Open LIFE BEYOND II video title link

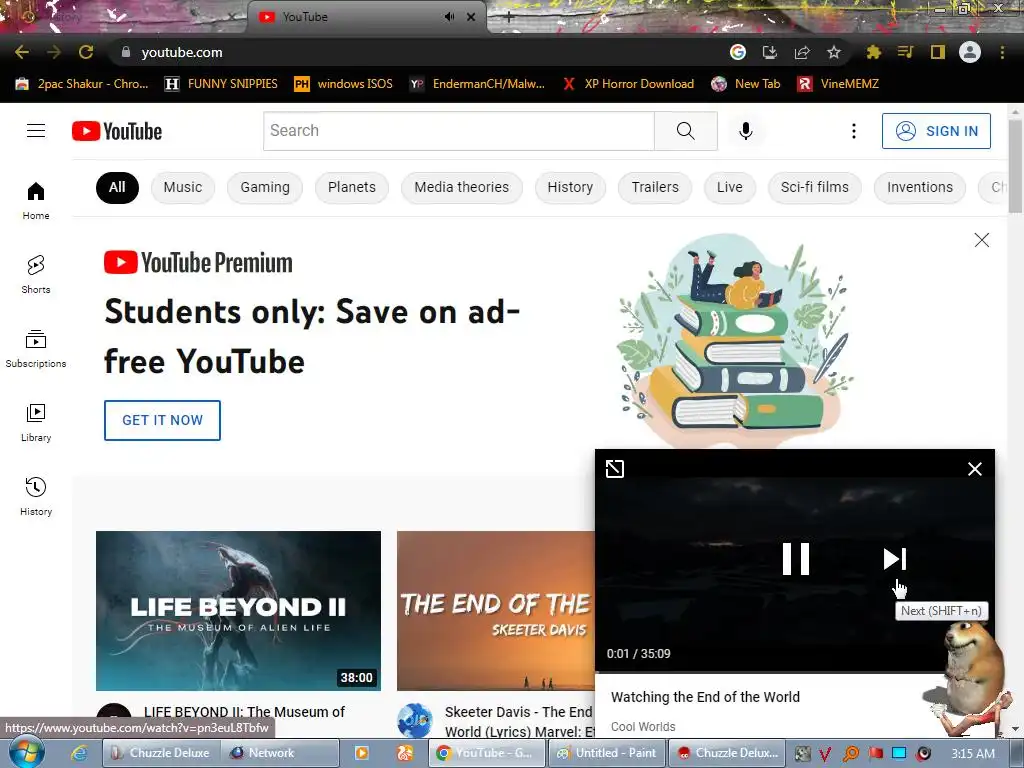[244, 712]
